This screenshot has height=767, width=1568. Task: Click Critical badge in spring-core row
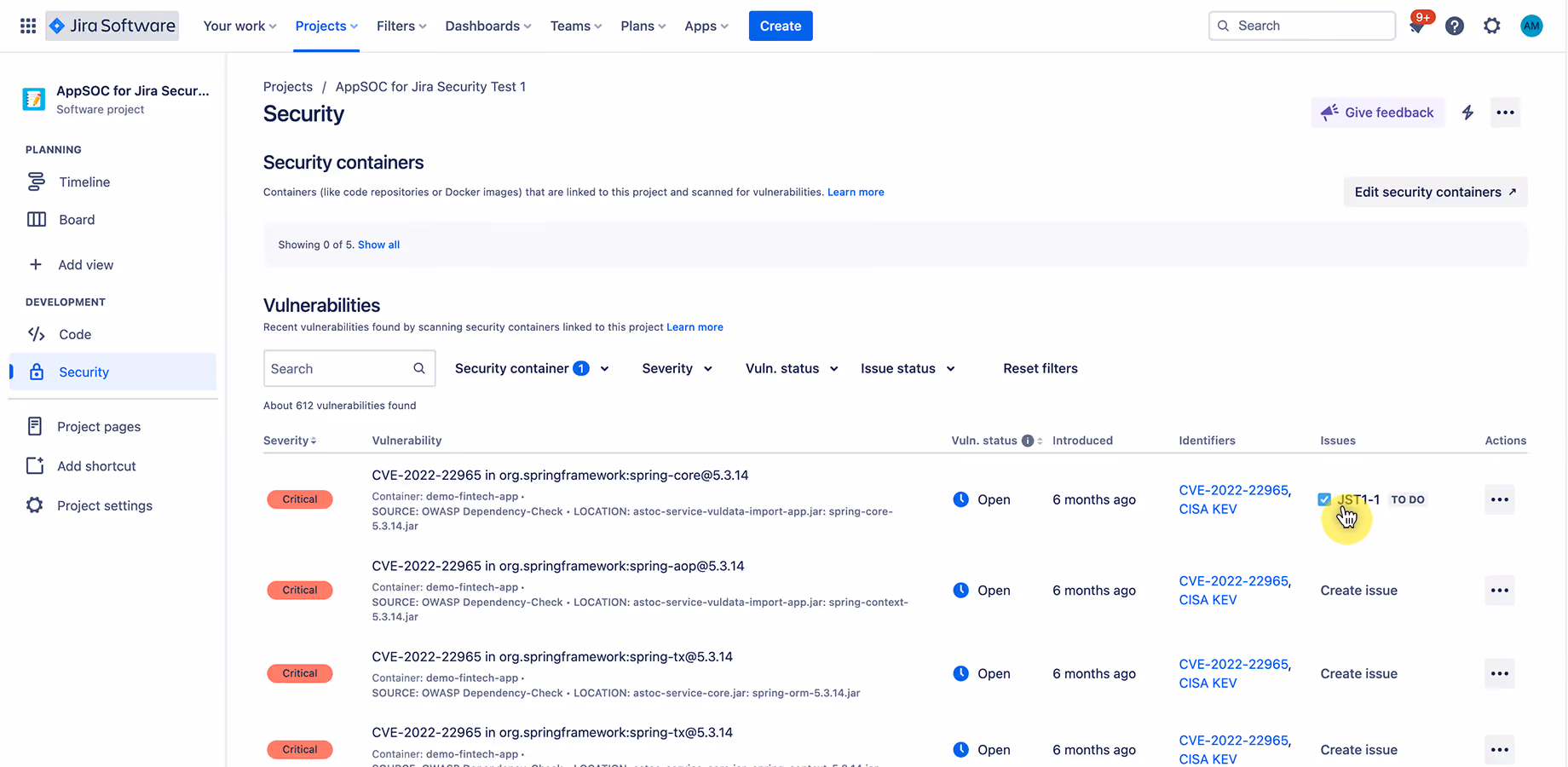point(300,499)
